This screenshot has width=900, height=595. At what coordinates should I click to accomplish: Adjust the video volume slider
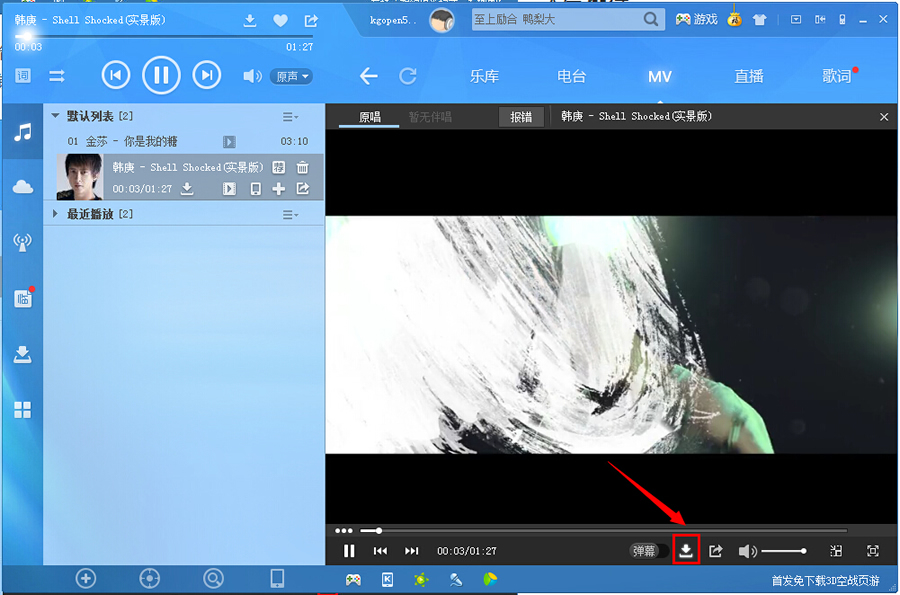(x=783, y=551)
